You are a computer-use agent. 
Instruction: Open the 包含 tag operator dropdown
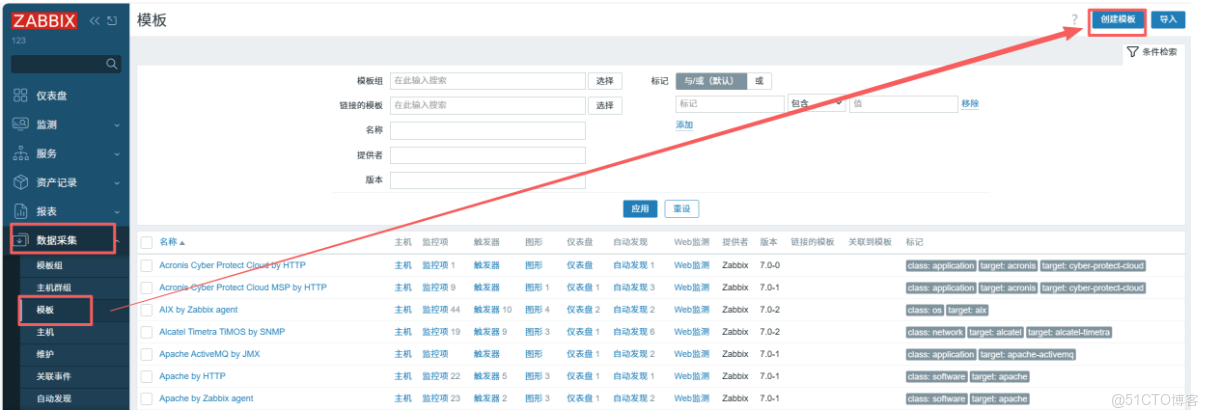817,104
